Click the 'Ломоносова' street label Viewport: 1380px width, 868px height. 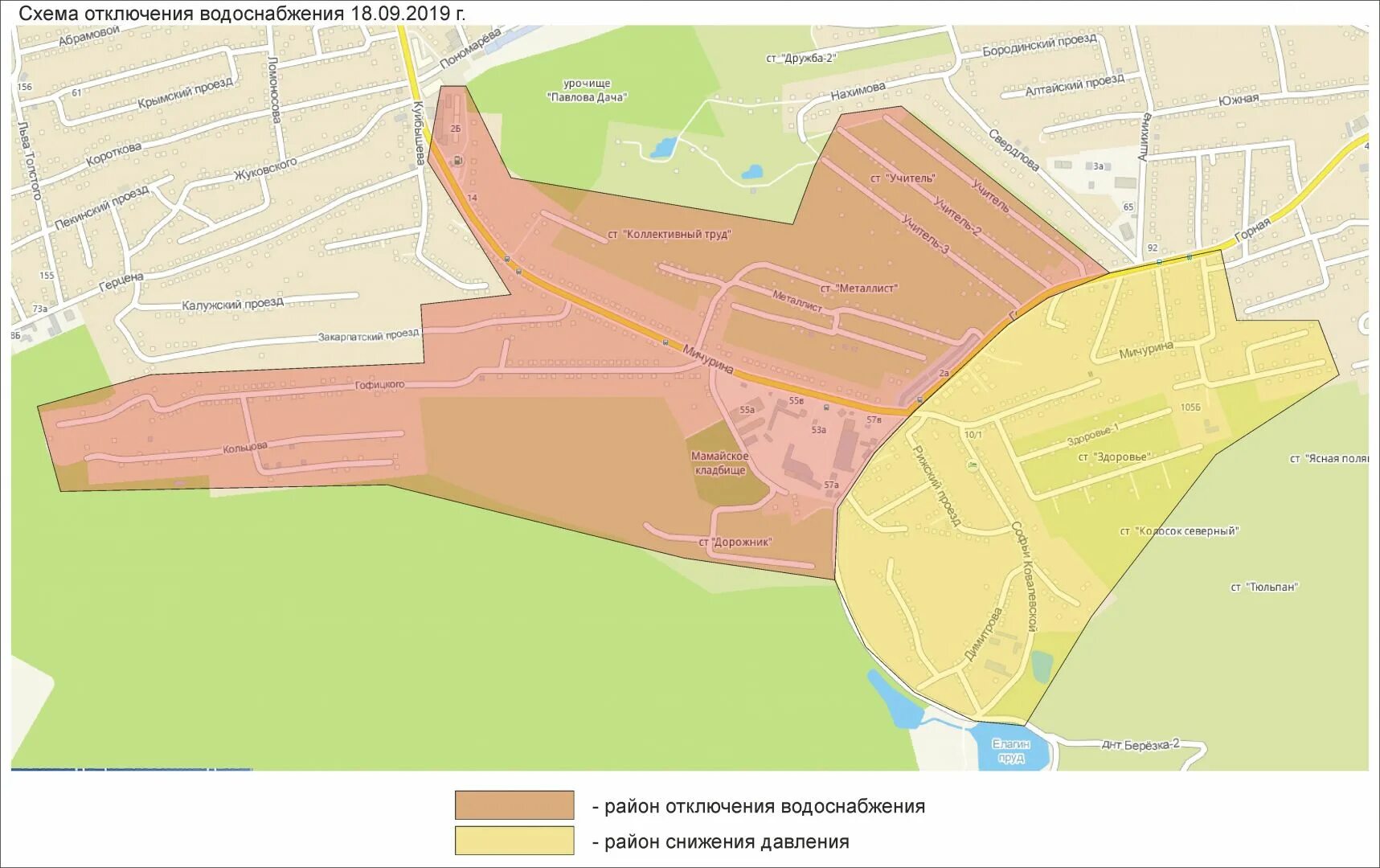click(x=275, y=90)
